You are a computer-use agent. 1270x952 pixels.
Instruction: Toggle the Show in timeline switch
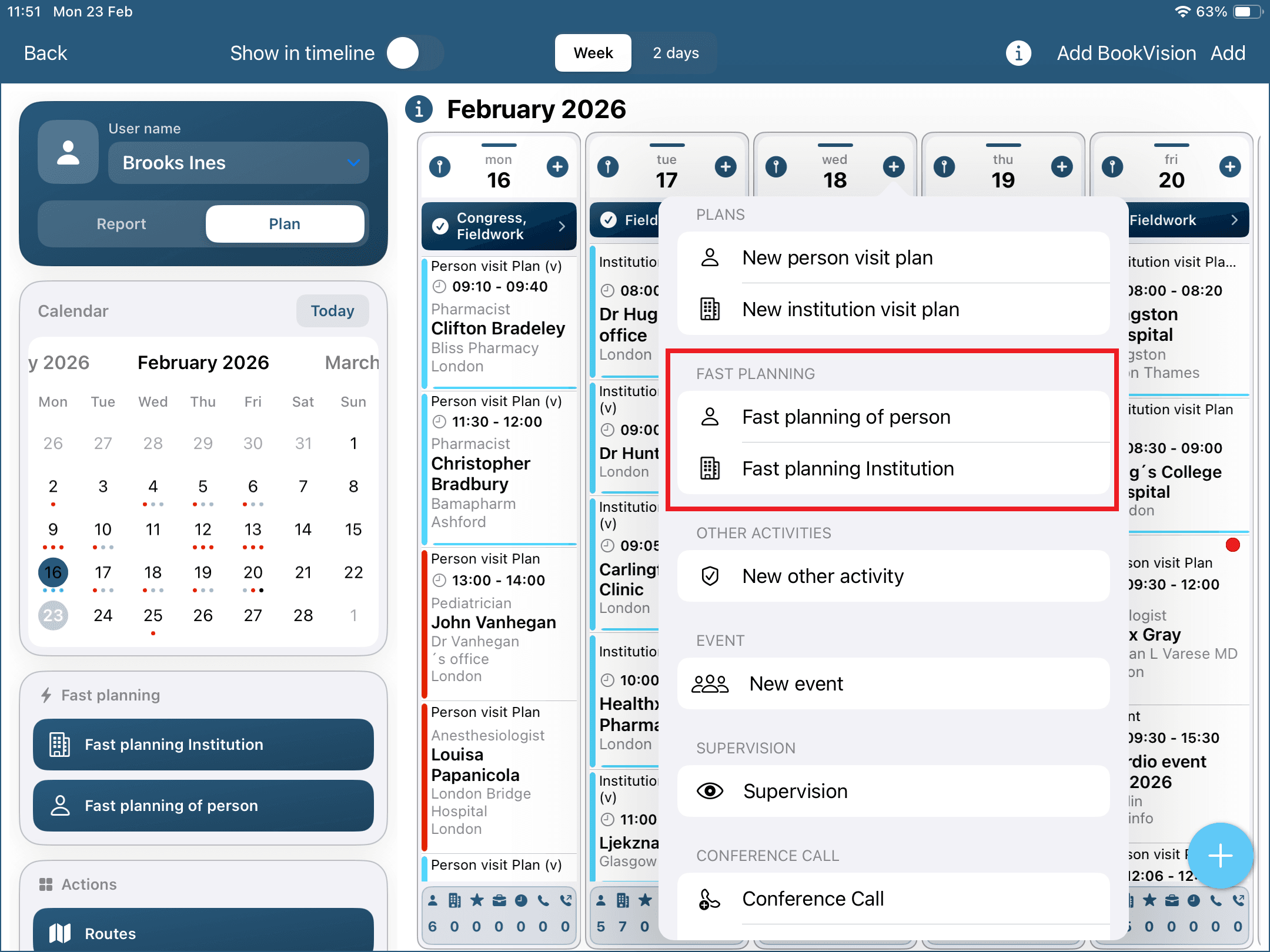click(415, 53)
